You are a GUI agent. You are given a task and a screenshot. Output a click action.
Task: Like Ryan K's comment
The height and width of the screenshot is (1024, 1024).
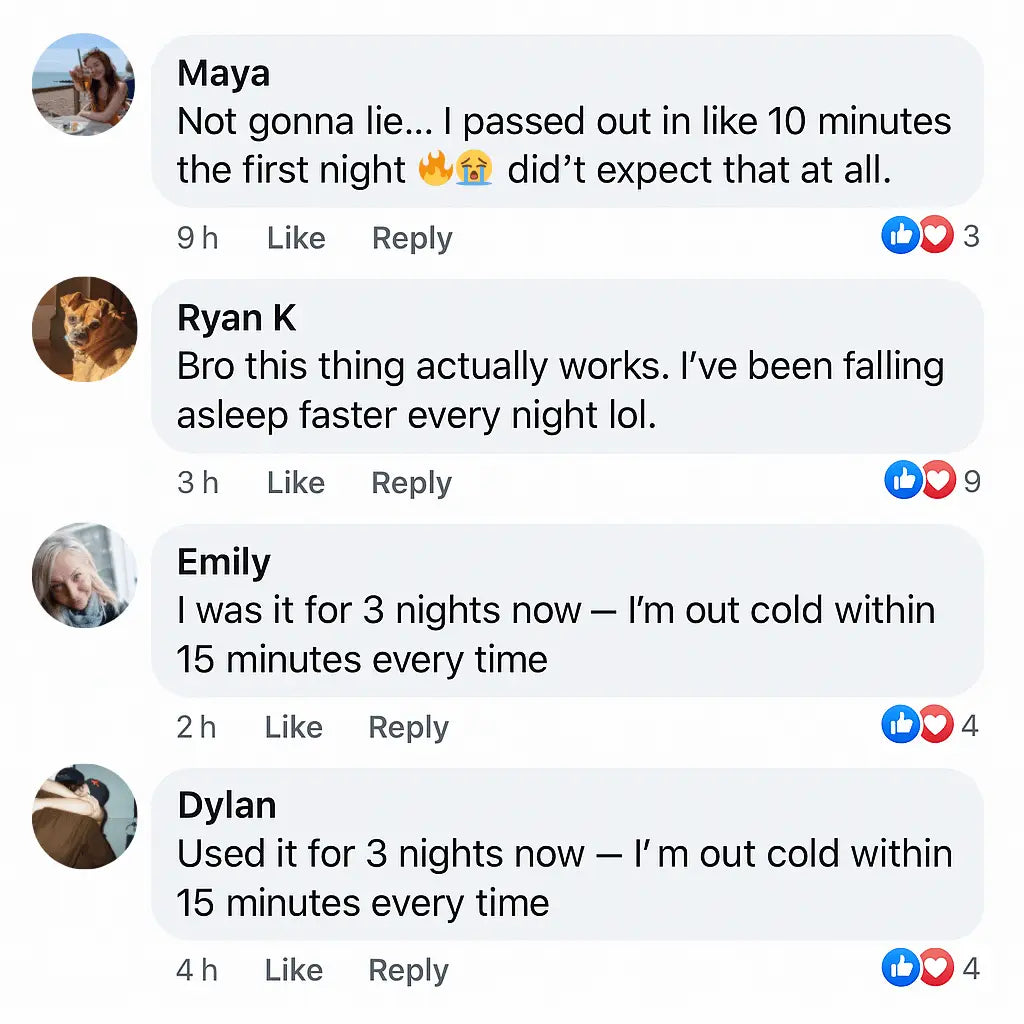tap(296, 483)
